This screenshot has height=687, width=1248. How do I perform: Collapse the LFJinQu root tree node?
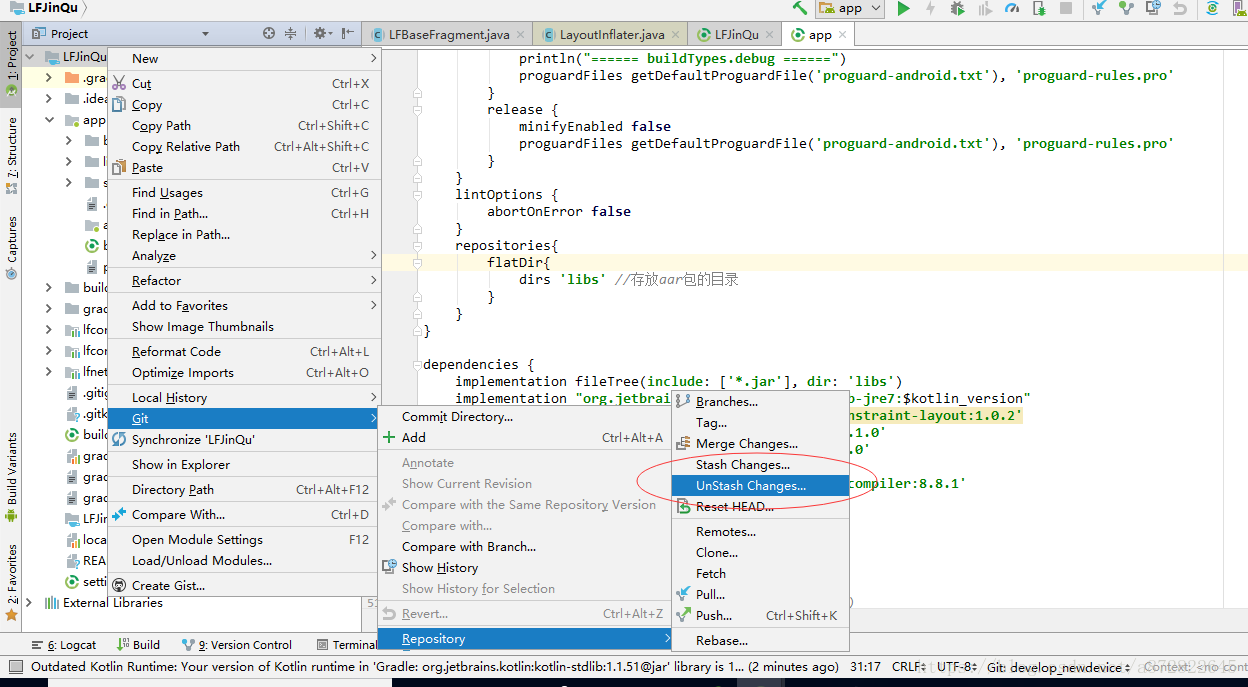tap(29, 57)
